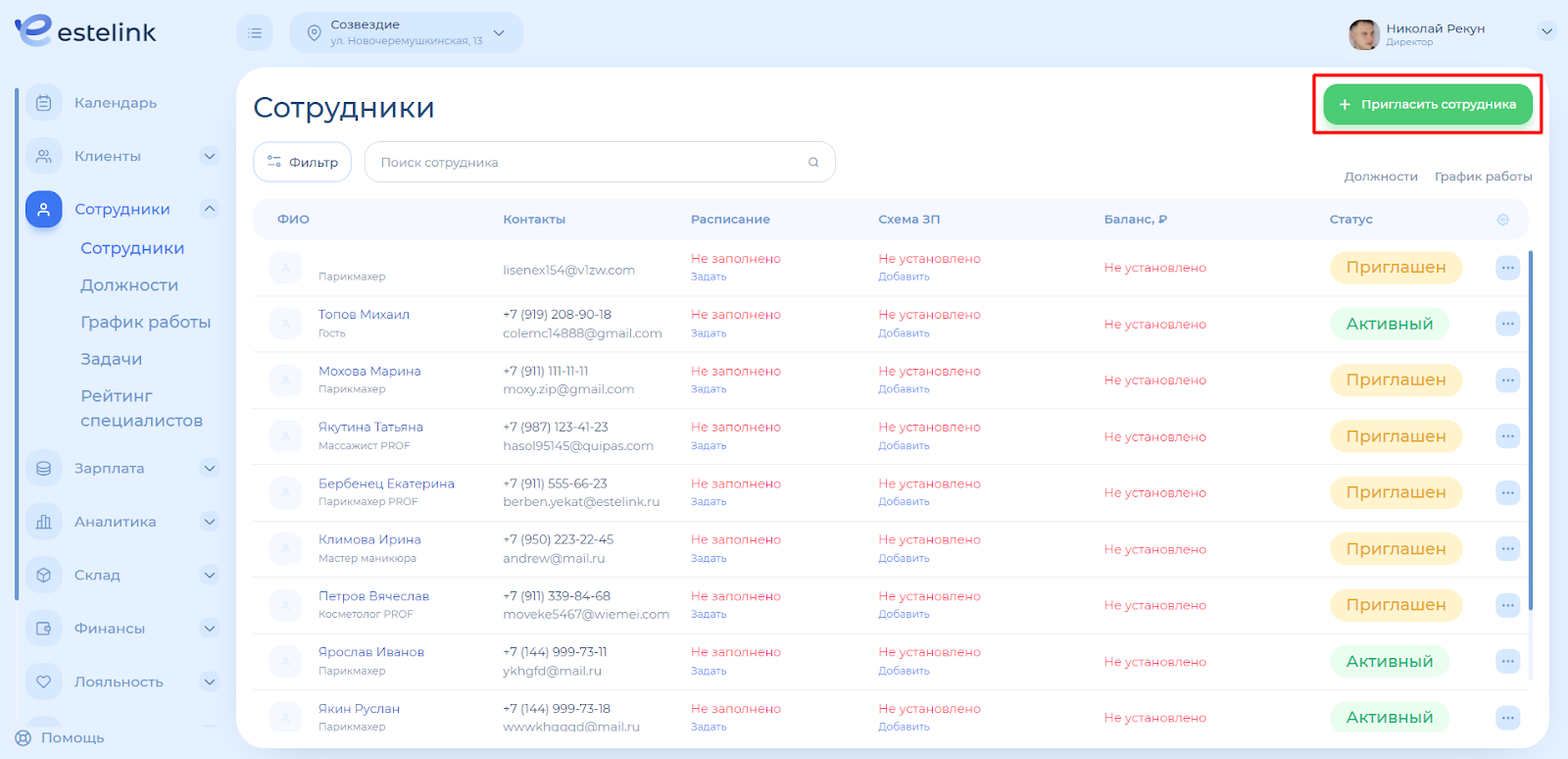Toggle the sidebar collapse menu icon
The height and width of the screenshot is (759, 1568).
(x=255, y=33)
